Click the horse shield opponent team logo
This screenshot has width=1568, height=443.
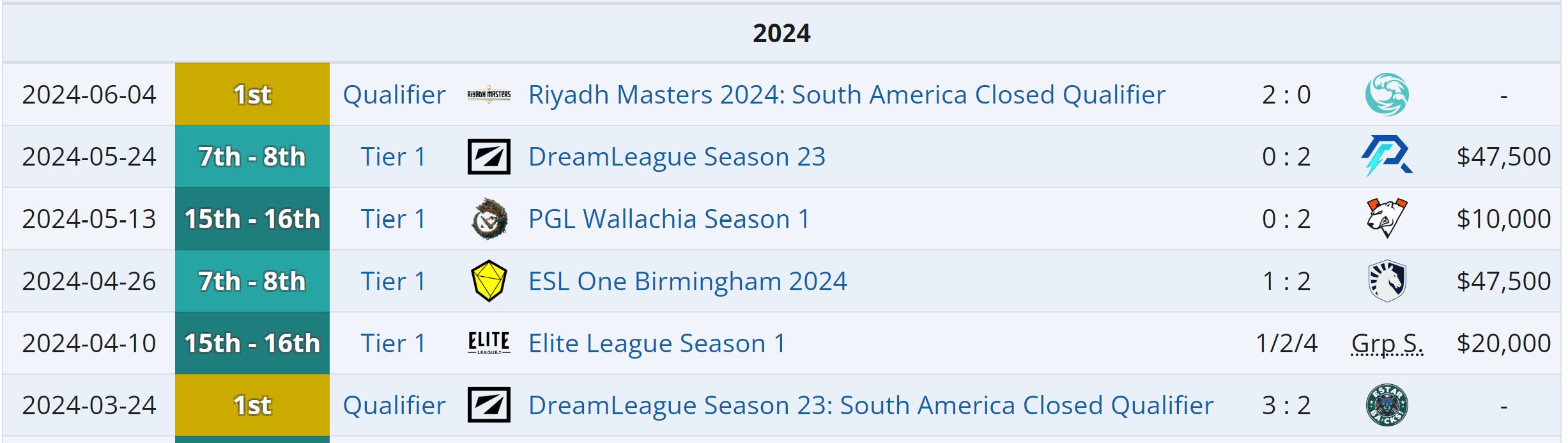(x=1387, y=281)
